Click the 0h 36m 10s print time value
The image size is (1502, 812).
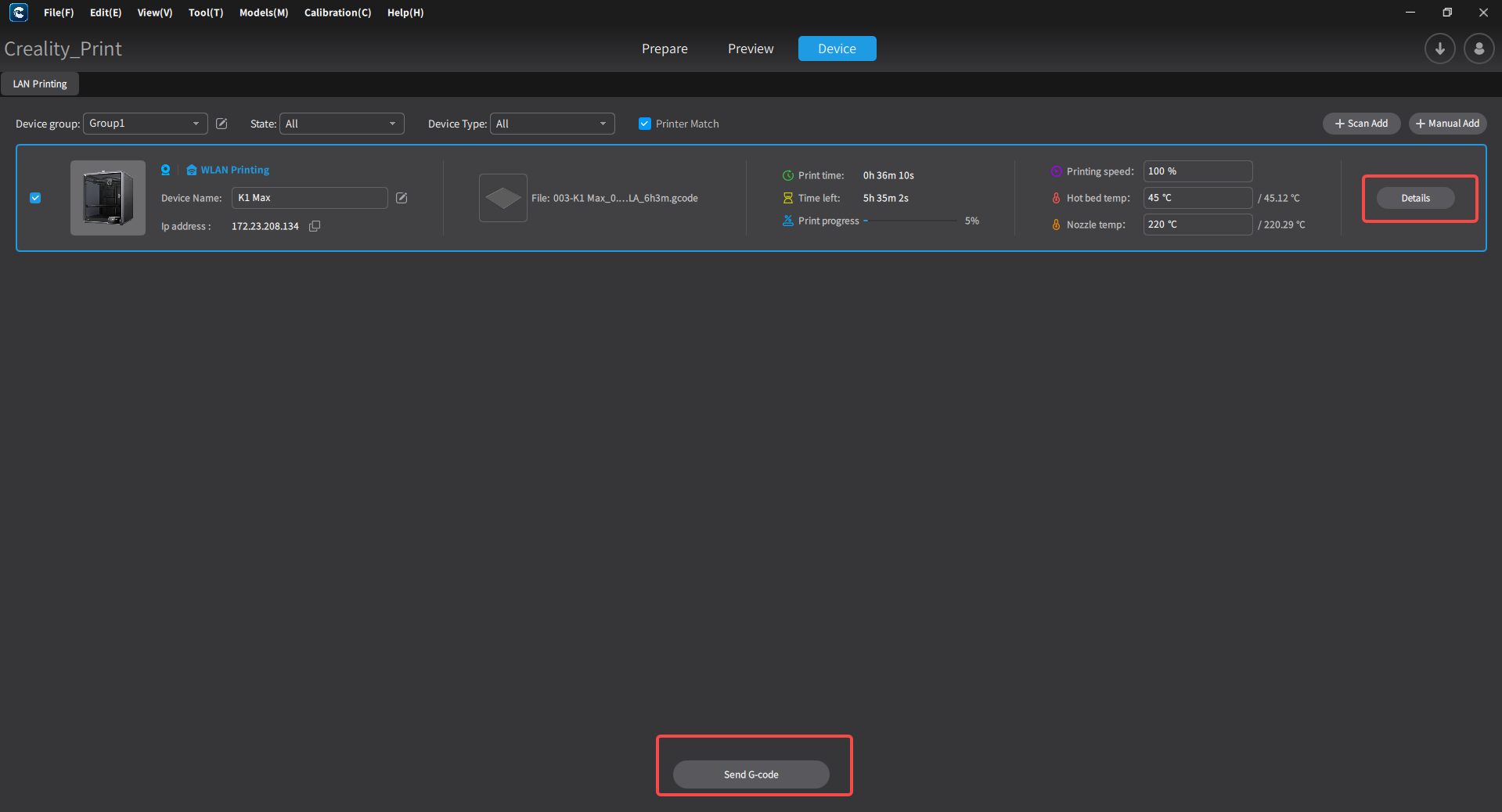[888, 175]
